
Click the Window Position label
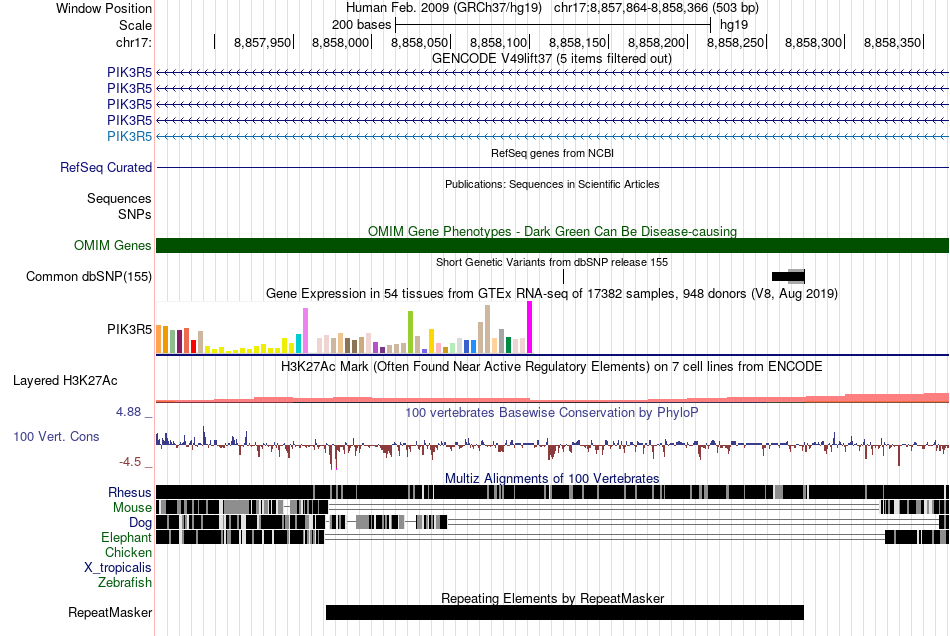click(x=104, y=8)
